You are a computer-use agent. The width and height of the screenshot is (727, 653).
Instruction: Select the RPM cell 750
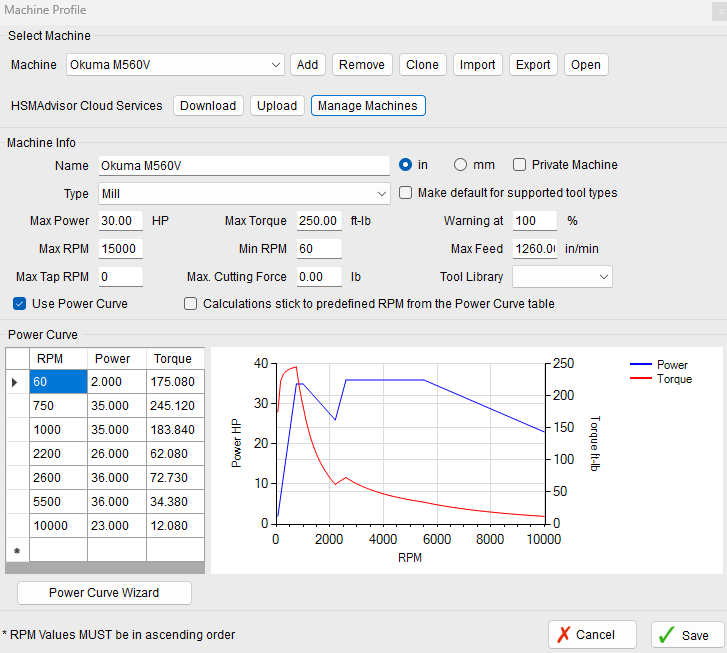(x=58, y=406)
